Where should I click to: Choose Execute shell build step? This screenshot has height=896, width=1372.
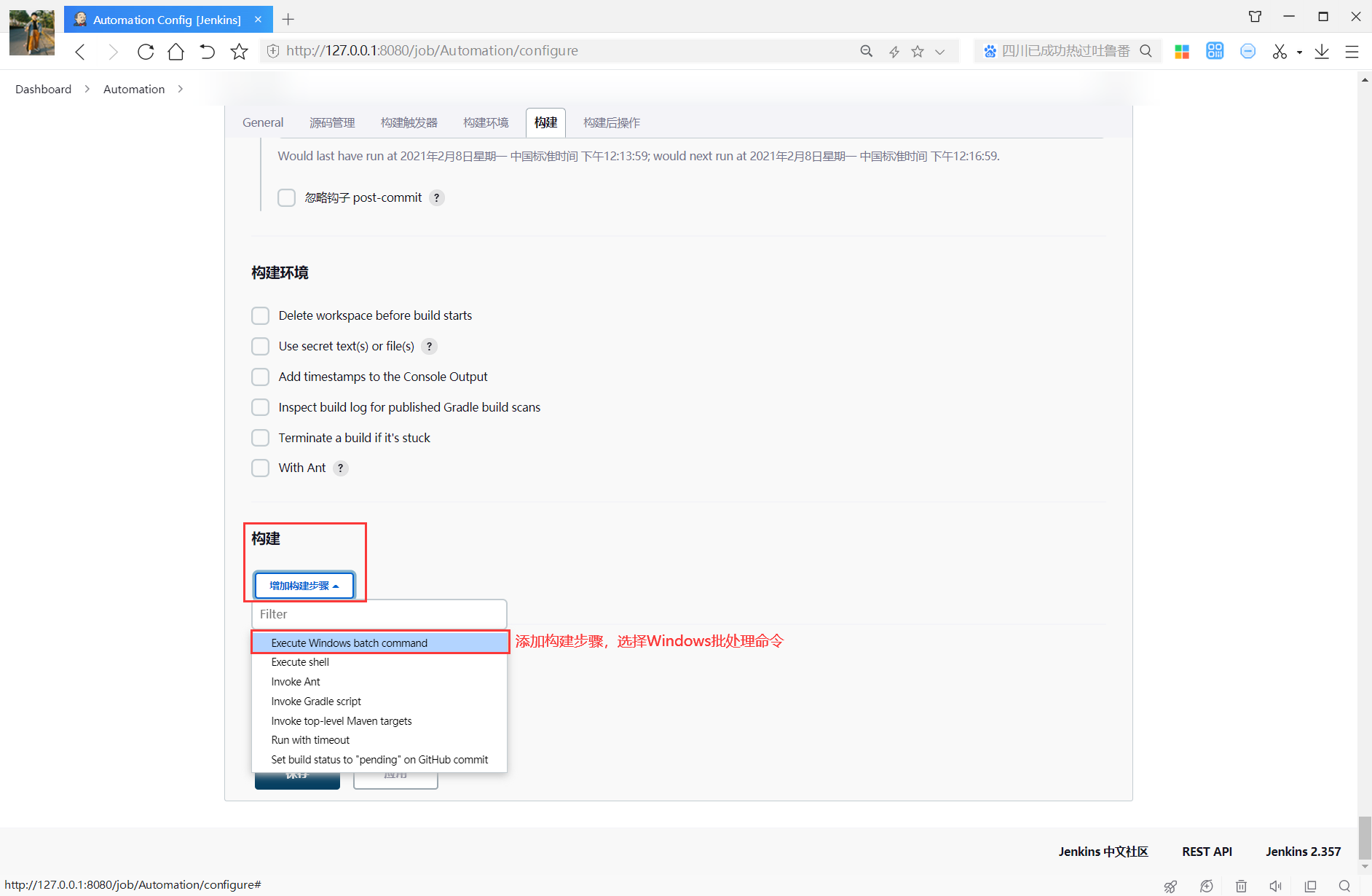coord(379,662)
